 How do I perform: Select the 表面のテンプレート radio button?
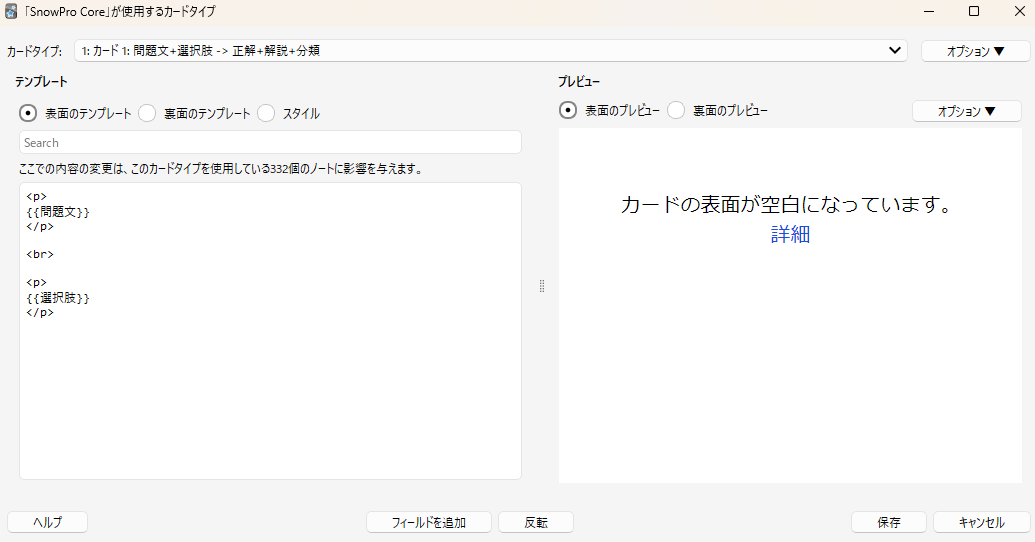pos(28,114)
